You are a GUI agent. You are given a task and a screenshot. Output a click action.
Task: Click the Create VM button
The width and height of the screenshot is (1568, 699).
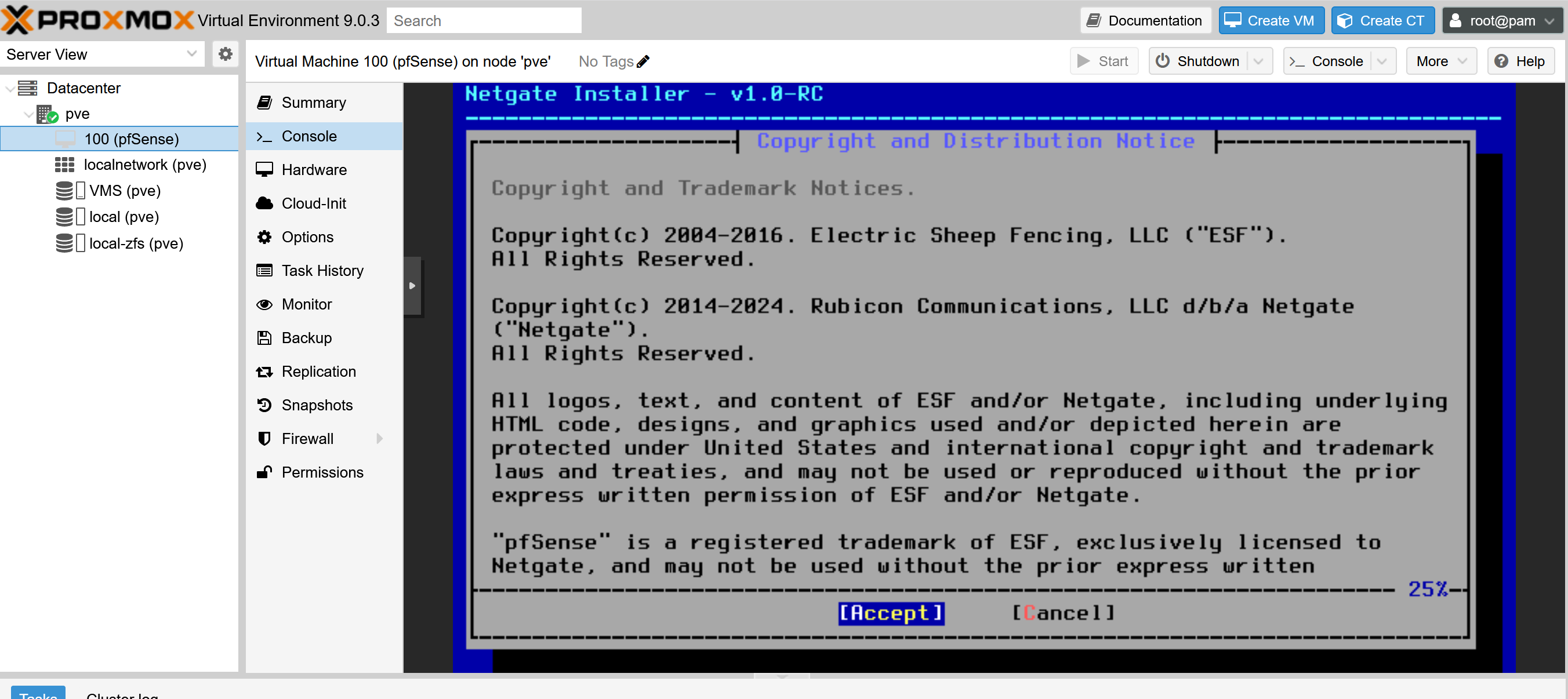1272,20
